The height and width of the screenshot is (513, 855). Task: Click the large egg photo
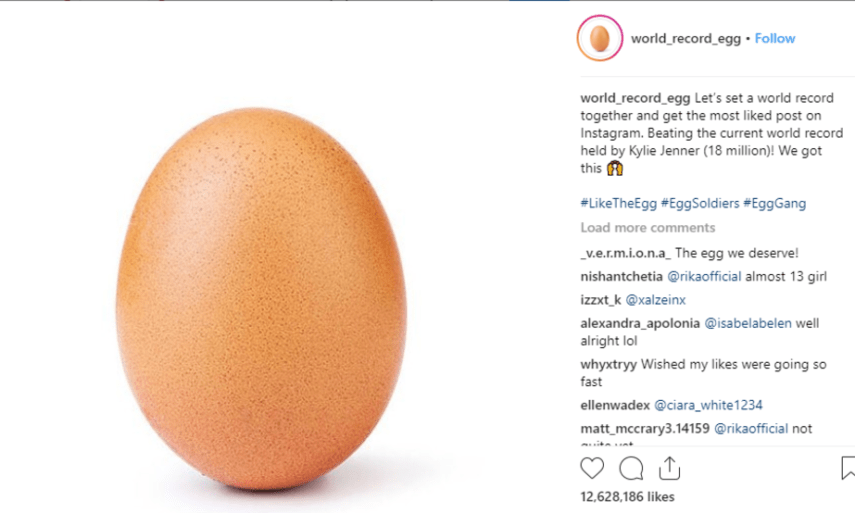[261, 299]
